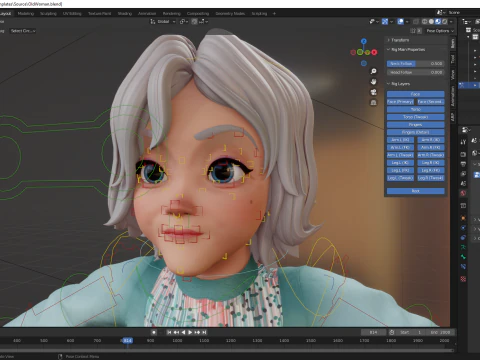The image size is (480, 360).
Task: Toggle the snap magnet in viewport header
Action: pos(194,21)
